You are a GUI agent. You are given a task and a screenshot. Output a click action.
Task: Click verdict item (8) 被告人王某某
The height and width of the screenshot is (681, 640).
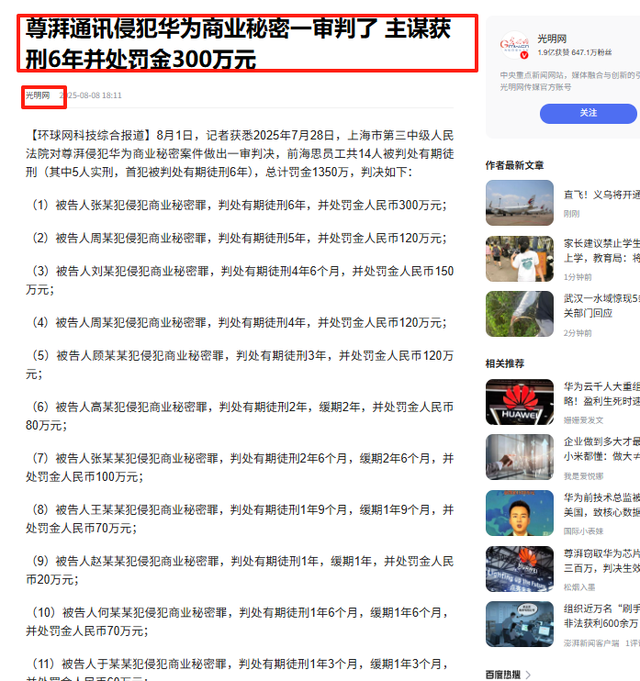pos(240,519)
